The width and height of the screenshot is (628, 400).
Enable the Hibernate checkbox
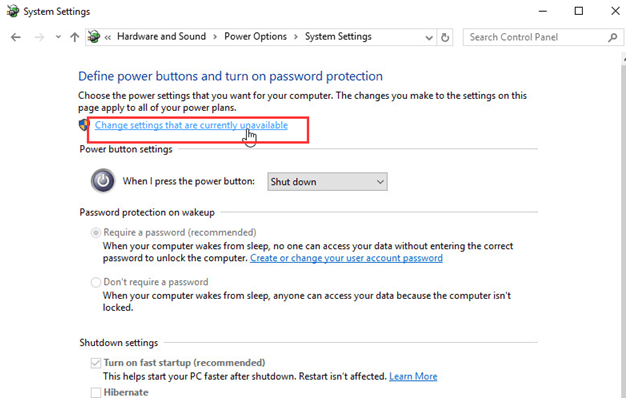[x=96, y=393]
